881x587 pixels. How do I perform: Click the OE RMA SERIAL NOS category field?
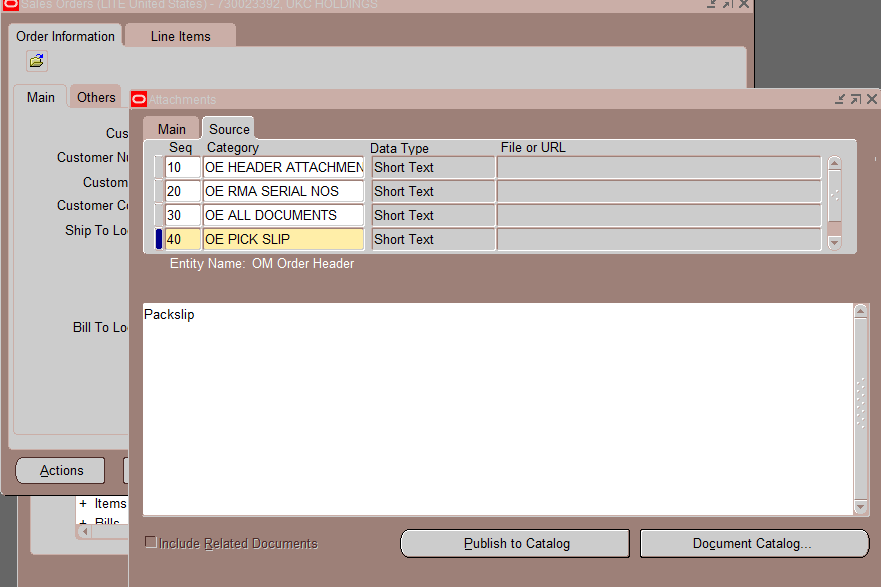[x=283, y=191]
